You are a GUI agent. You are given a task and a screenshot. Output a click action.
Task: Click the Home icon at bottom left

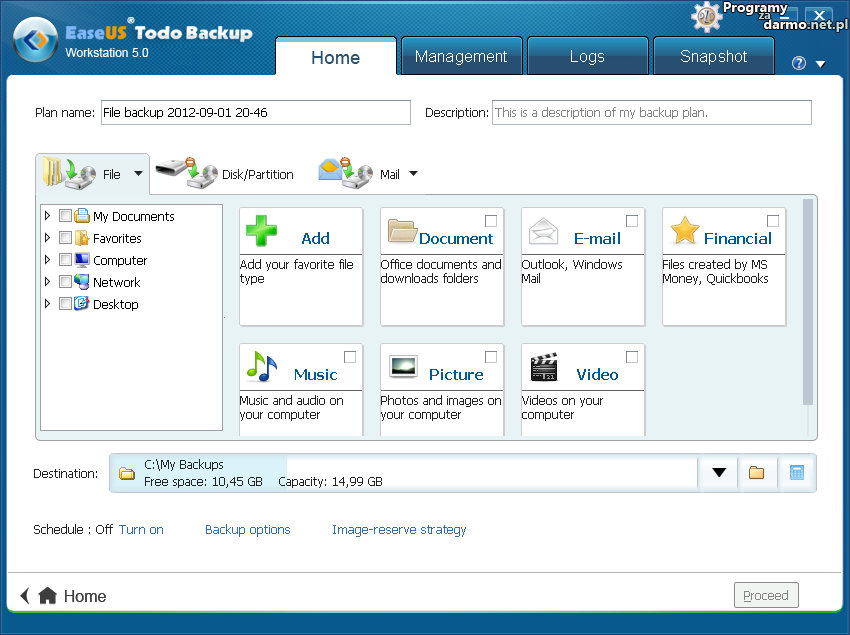[x=47, y=596]
